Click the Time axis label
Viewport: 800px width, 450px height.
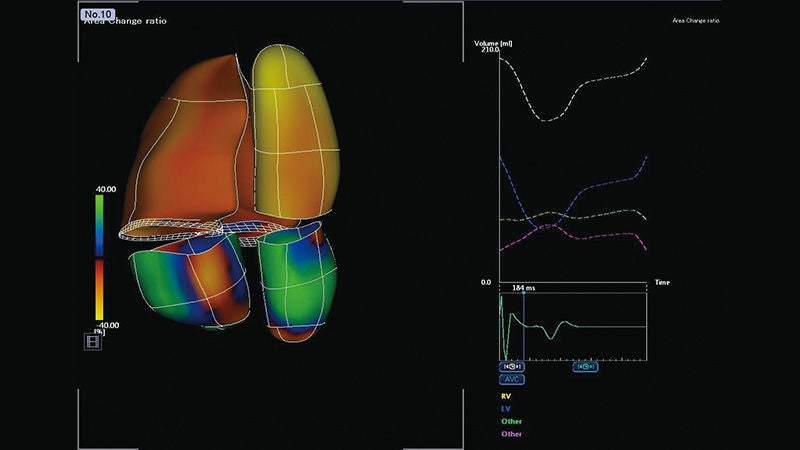(x=662, y=282)
